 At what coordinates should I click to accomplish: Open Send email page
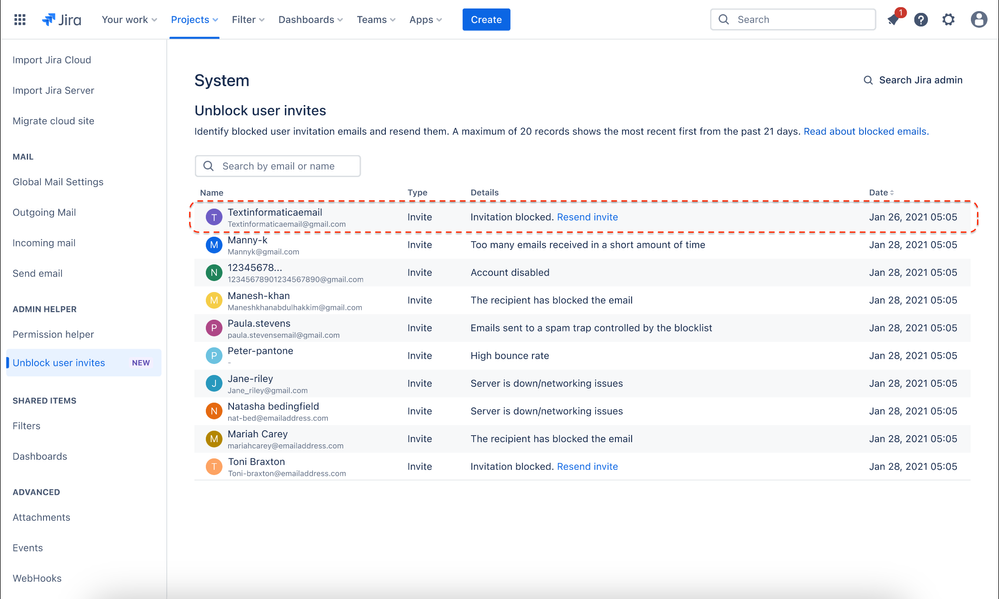37,273
